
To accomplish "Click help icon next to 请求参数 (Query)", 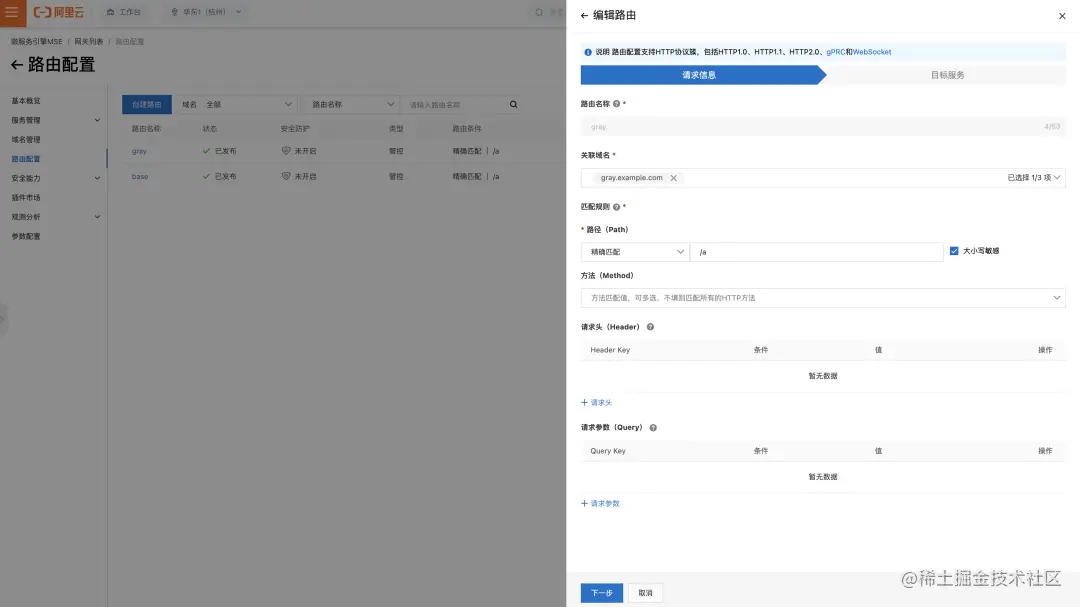I will coord(653,428).
